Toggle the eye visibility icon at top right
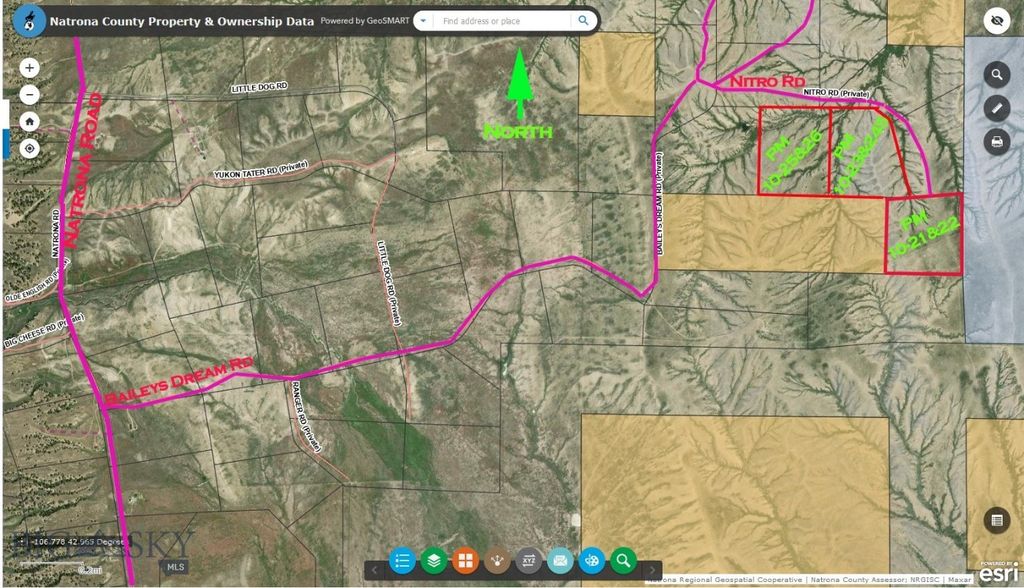 995,20
